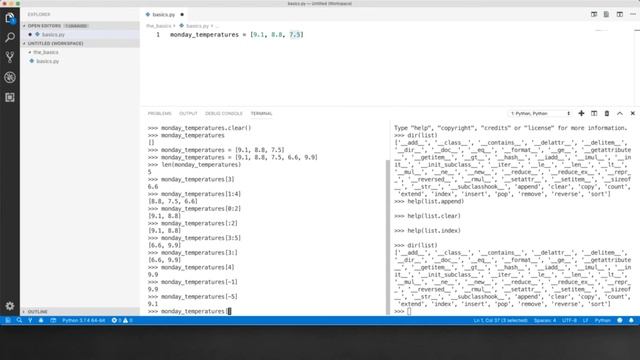Click line 1 of monday_temperatures code
Viewport: 640px width, 360px height.
(237, 35)
